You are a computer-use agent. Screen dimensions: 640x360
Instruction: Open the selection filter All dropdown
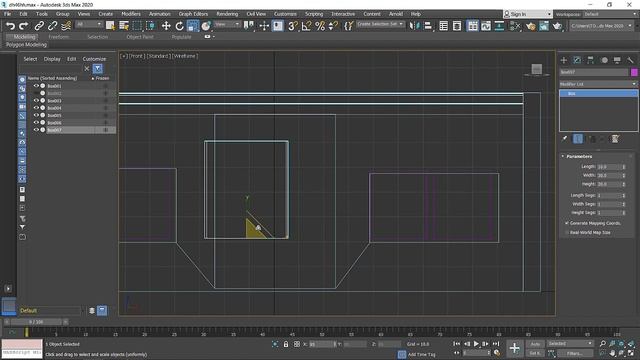pyautogui.click(x=89, y=24)
